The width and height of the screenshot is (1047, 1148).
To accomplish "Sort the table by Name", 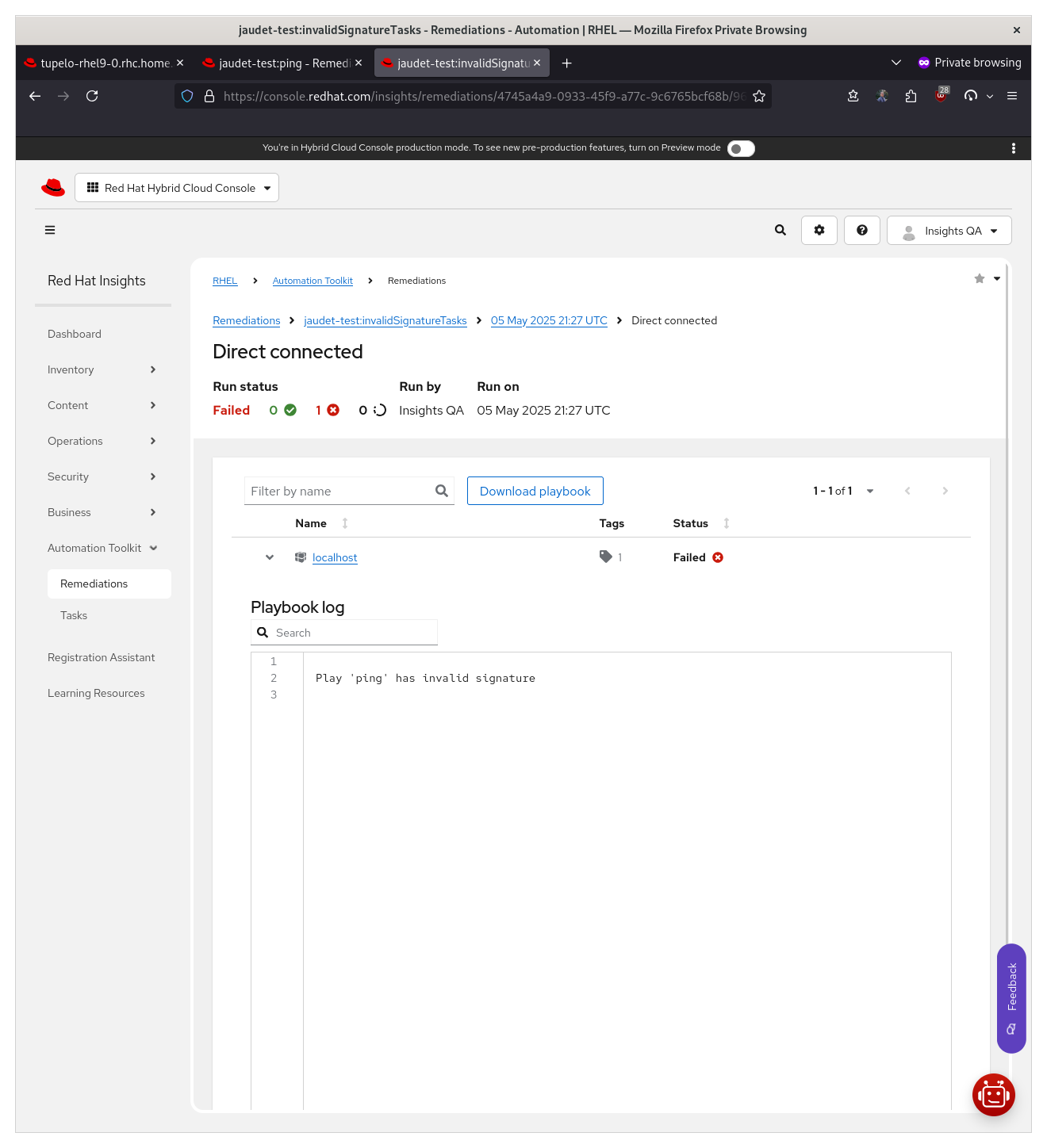I will coord(345,523).
